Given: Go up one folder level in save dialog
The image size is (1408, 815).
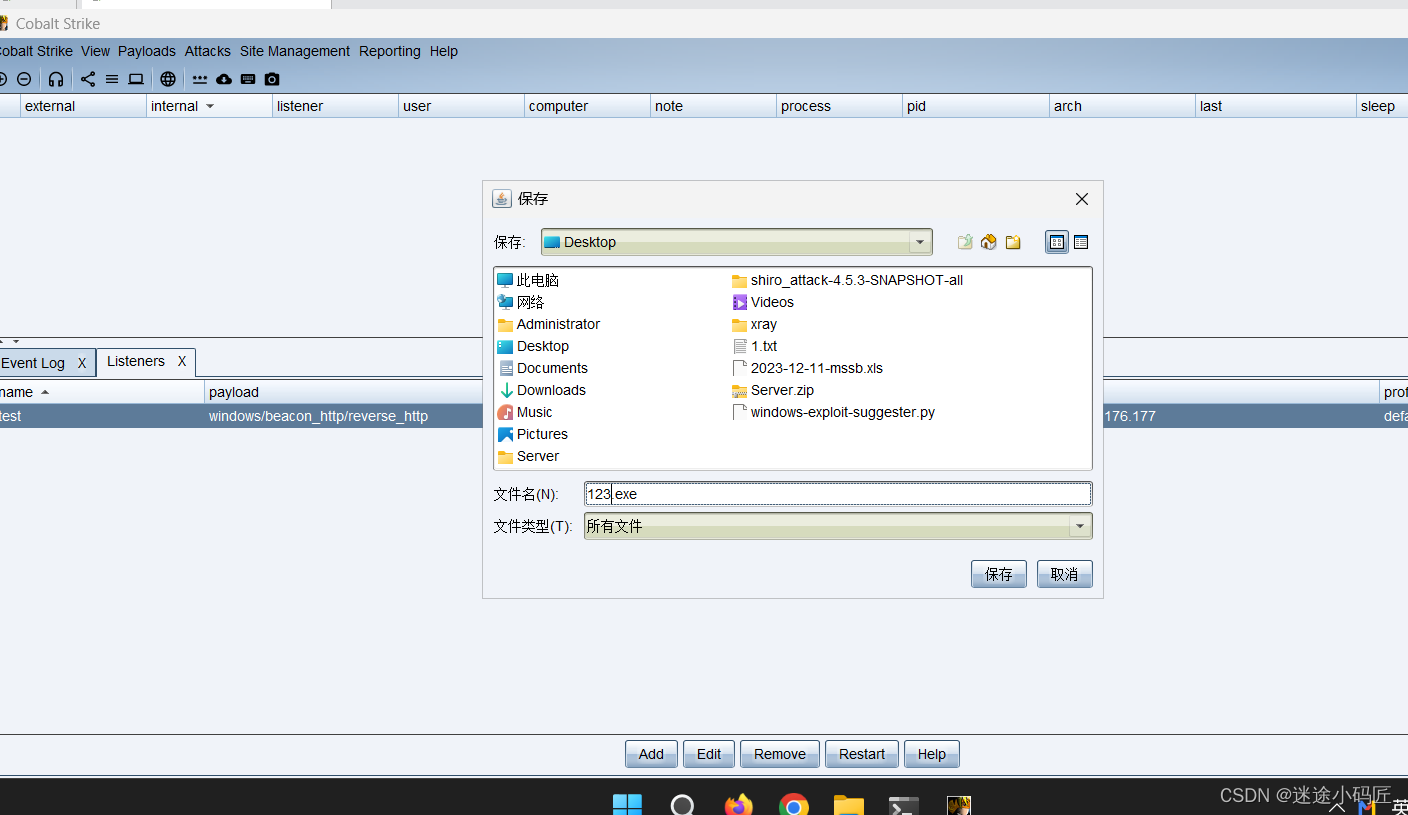Looking at the screenshot, I should click(965, 242).
